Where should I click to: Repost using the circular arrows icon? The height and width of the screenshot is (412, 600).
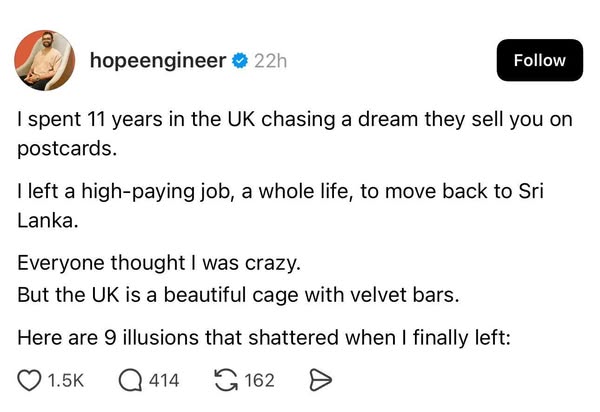tap(226, 381)
